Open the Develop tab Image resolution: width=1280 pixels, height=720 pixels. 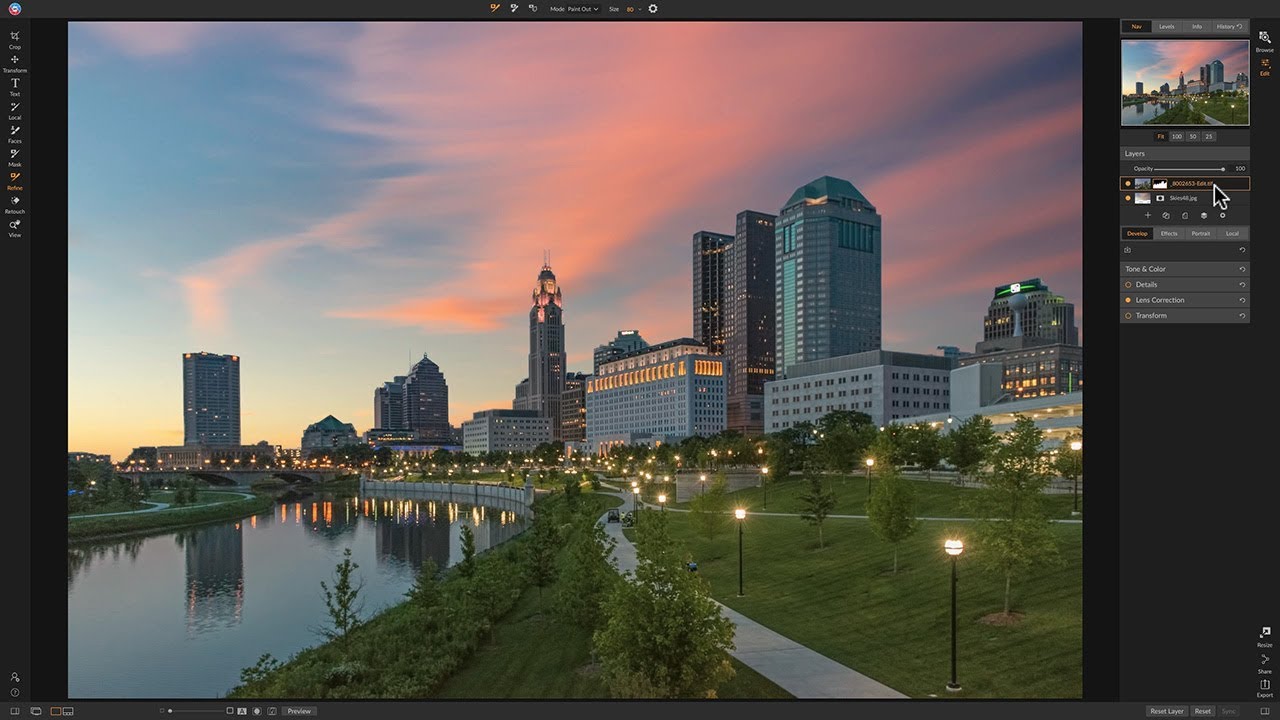(1137, 233)
